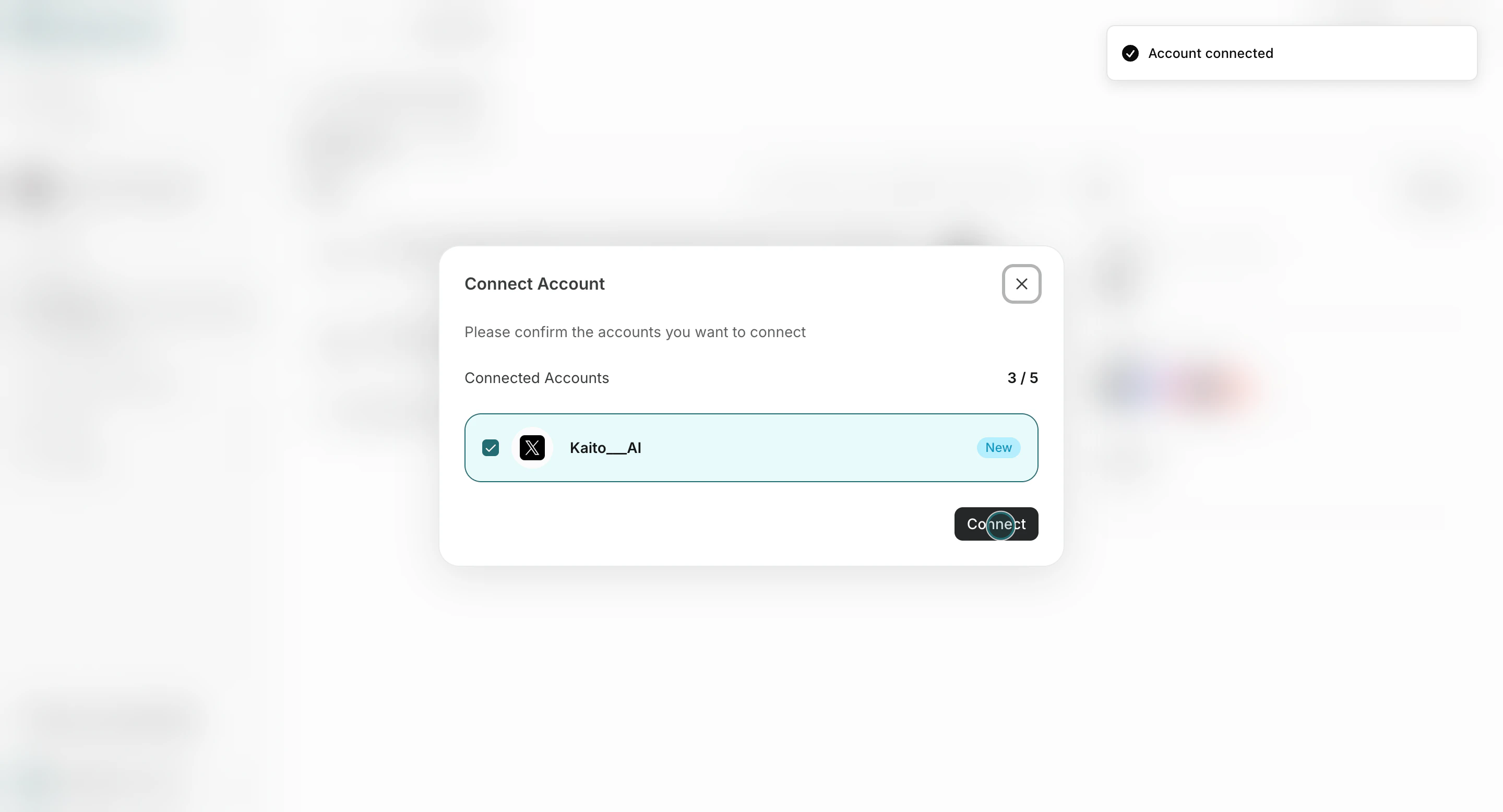
Task: Click the black X social icon inside the highlighted row
Action: coord(532,447)
